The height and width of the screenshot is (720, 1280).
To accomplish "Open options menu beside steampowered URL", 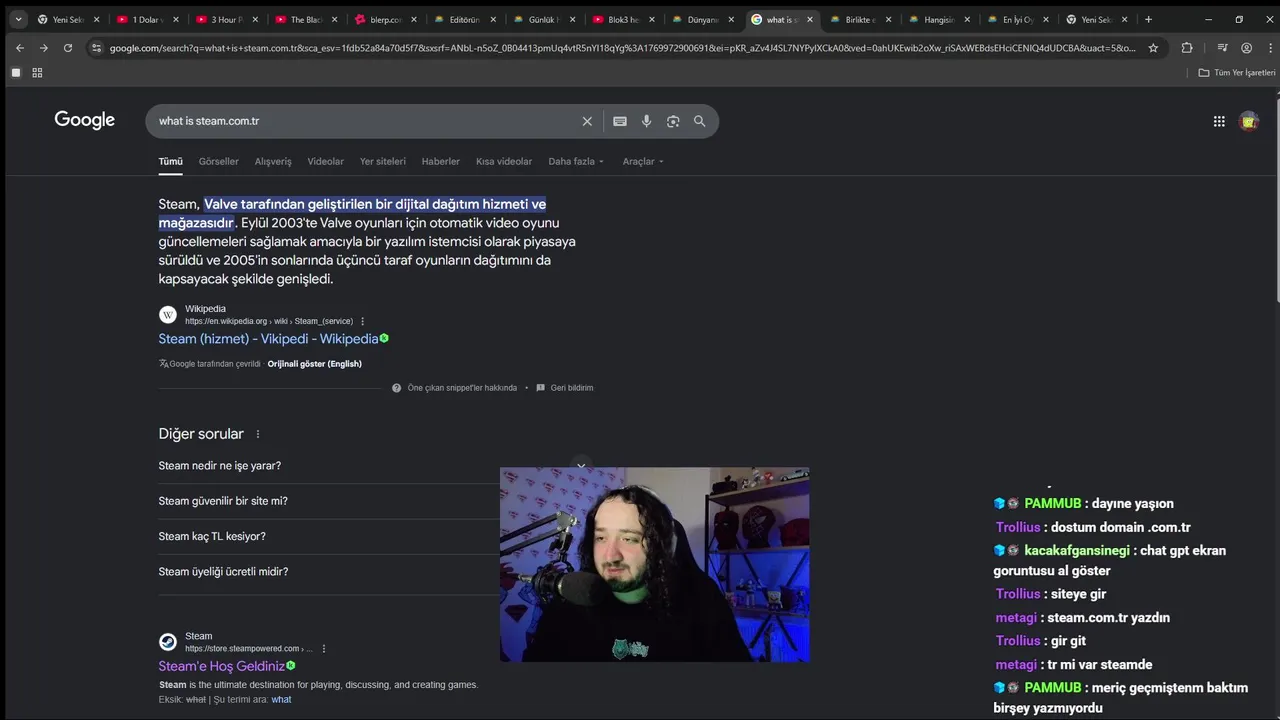I will tap(323, 648).
